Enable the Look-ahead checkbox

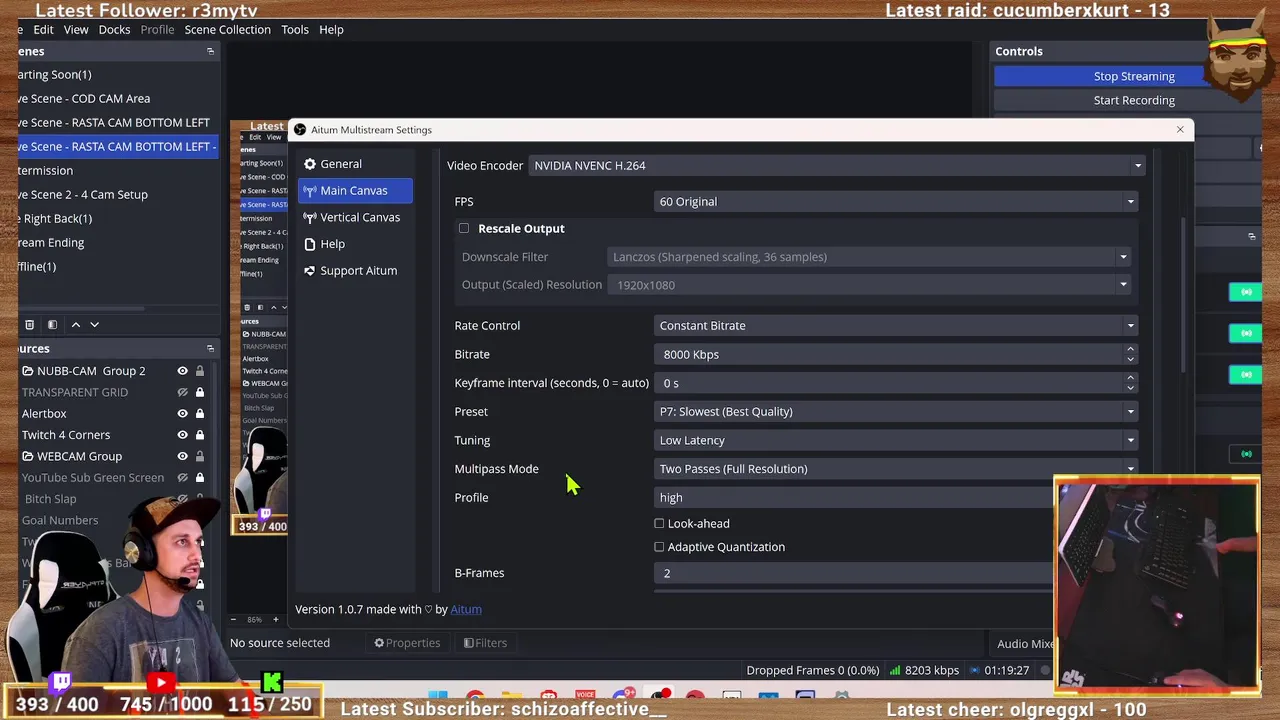pos(659,523)
